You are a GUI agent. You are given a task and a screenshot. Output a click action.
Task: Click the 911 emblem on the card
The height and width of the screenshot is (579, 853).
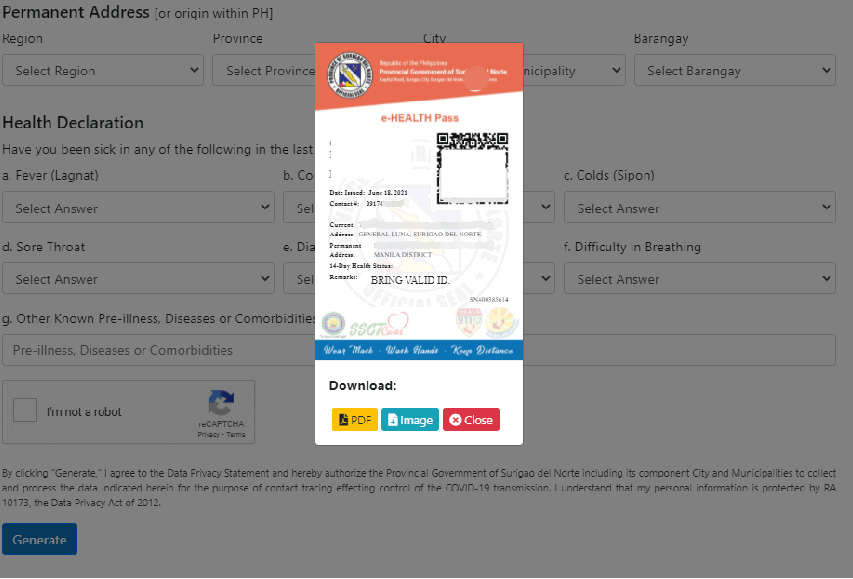click(x=469, y=322)
